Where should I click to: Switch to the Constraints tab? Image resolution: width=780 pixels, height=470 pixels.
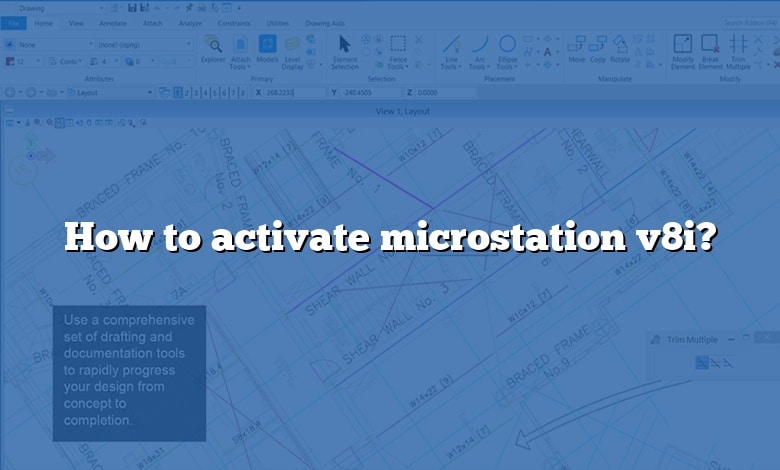point(234,23)
